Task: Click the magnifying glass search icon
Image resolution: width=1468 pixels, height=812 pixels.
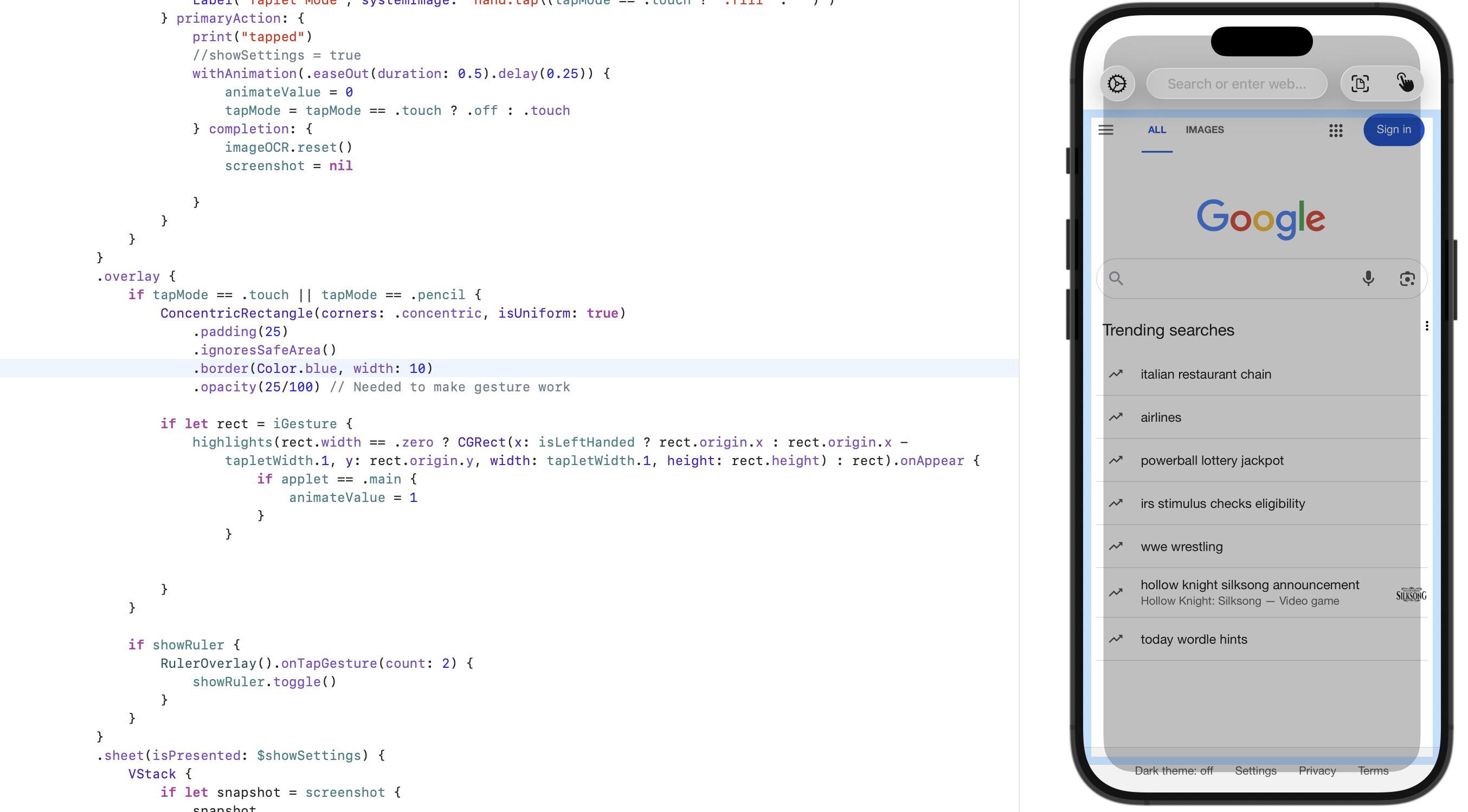Action: click(1116, 278)
